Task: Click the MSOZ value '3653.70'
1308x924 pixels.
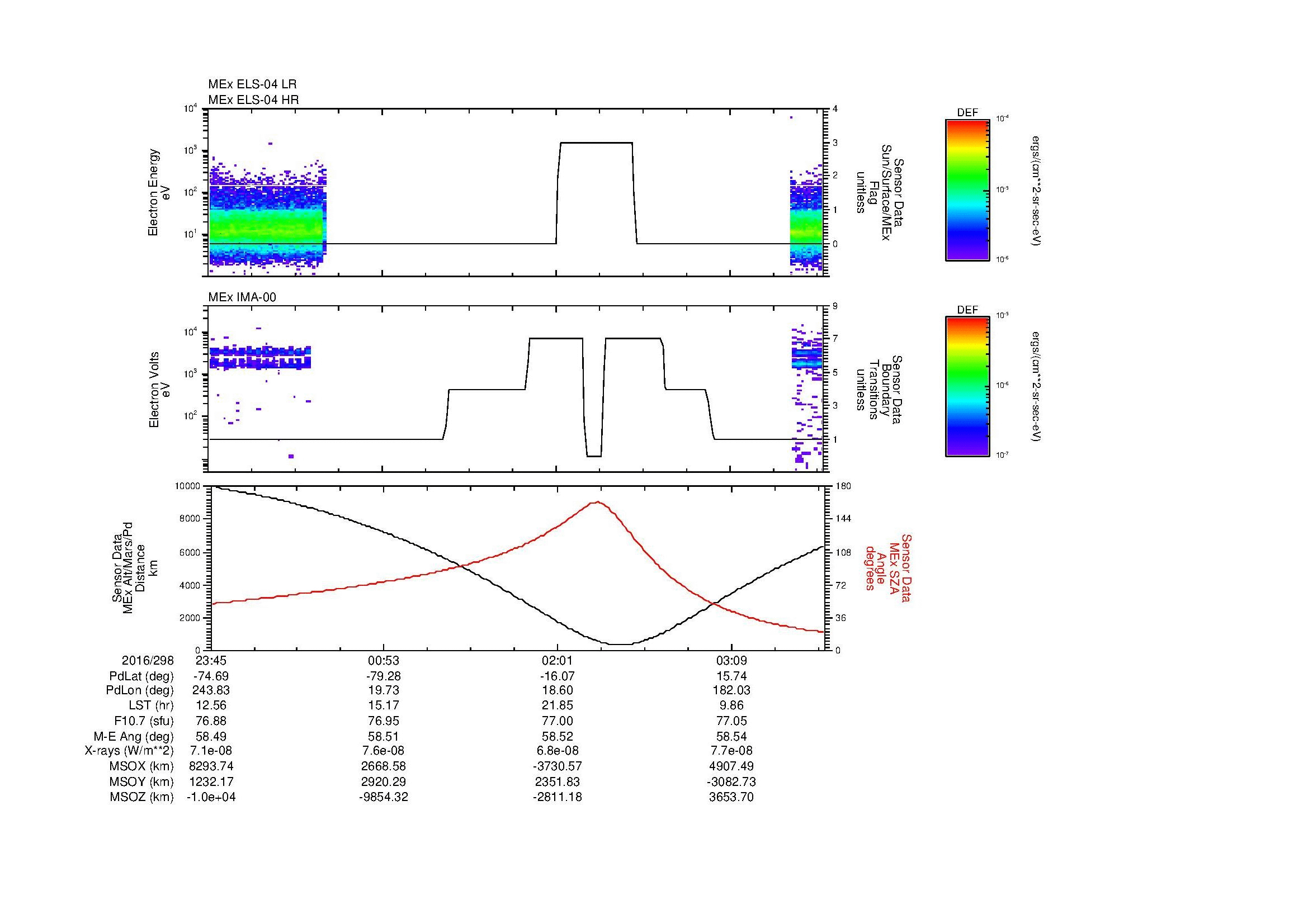Action: (x=731, y=797)
